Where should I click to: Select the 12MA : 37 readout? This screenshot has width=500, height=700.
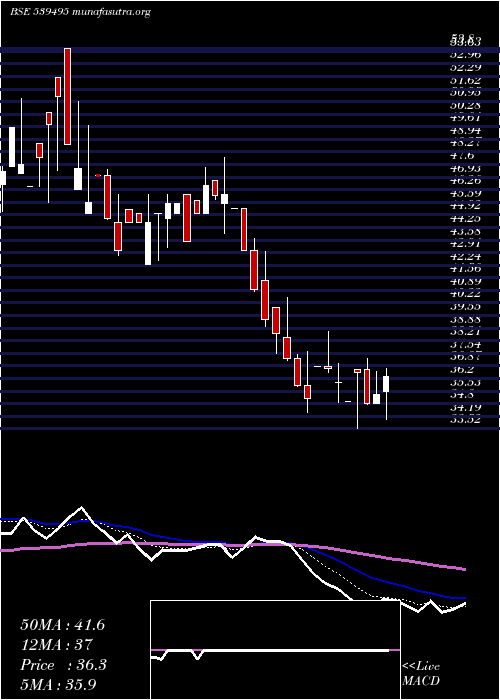tap(56, 644)
